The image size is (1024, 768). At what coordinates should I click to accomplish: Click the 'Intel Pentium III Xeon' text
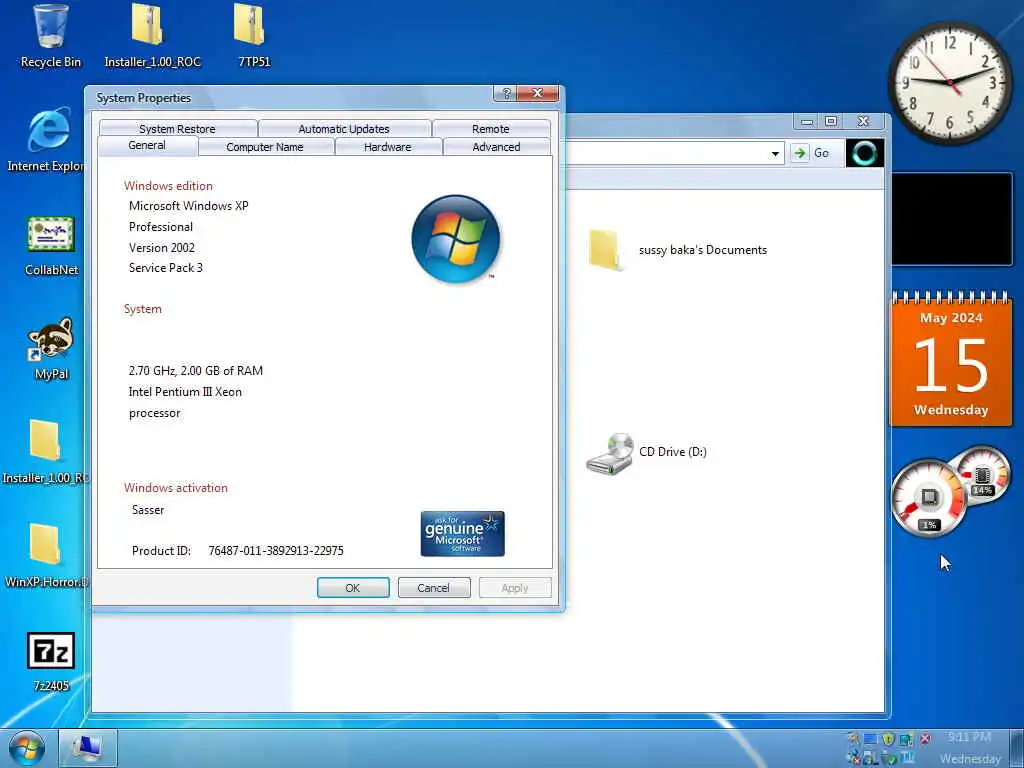(185, 392)
